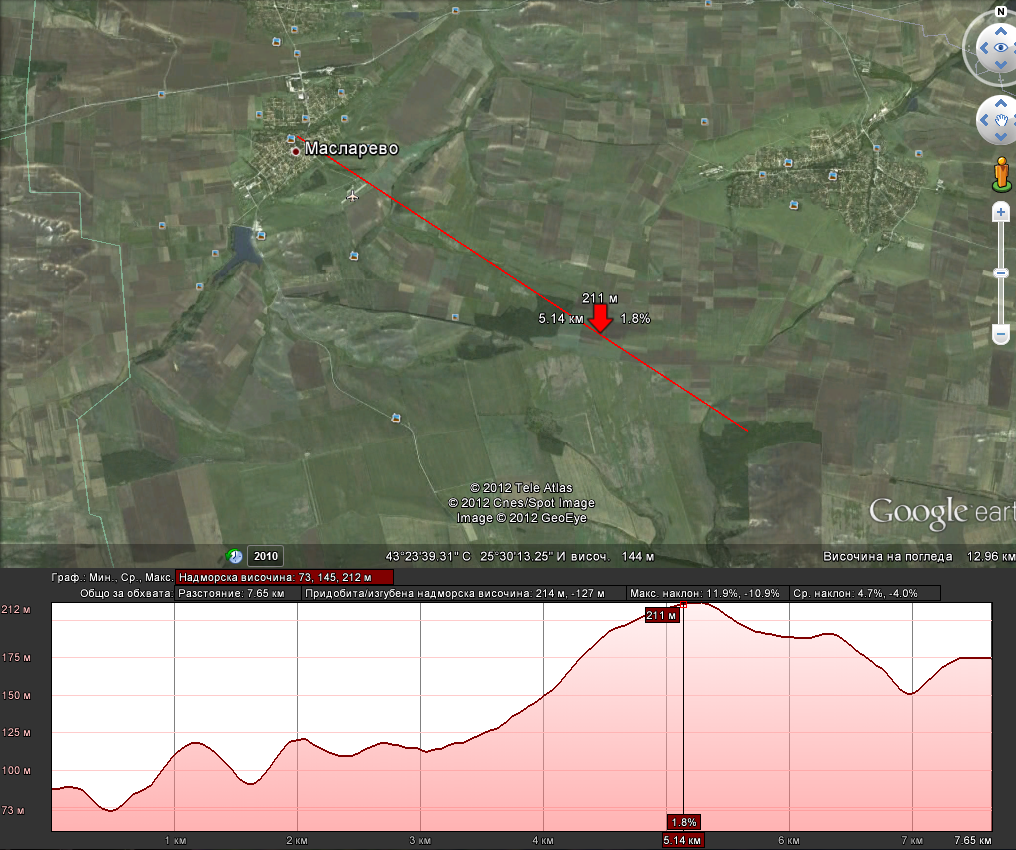Select the Масларево place marker
The height and width of the screenshot is (850, 1016).
295,151
